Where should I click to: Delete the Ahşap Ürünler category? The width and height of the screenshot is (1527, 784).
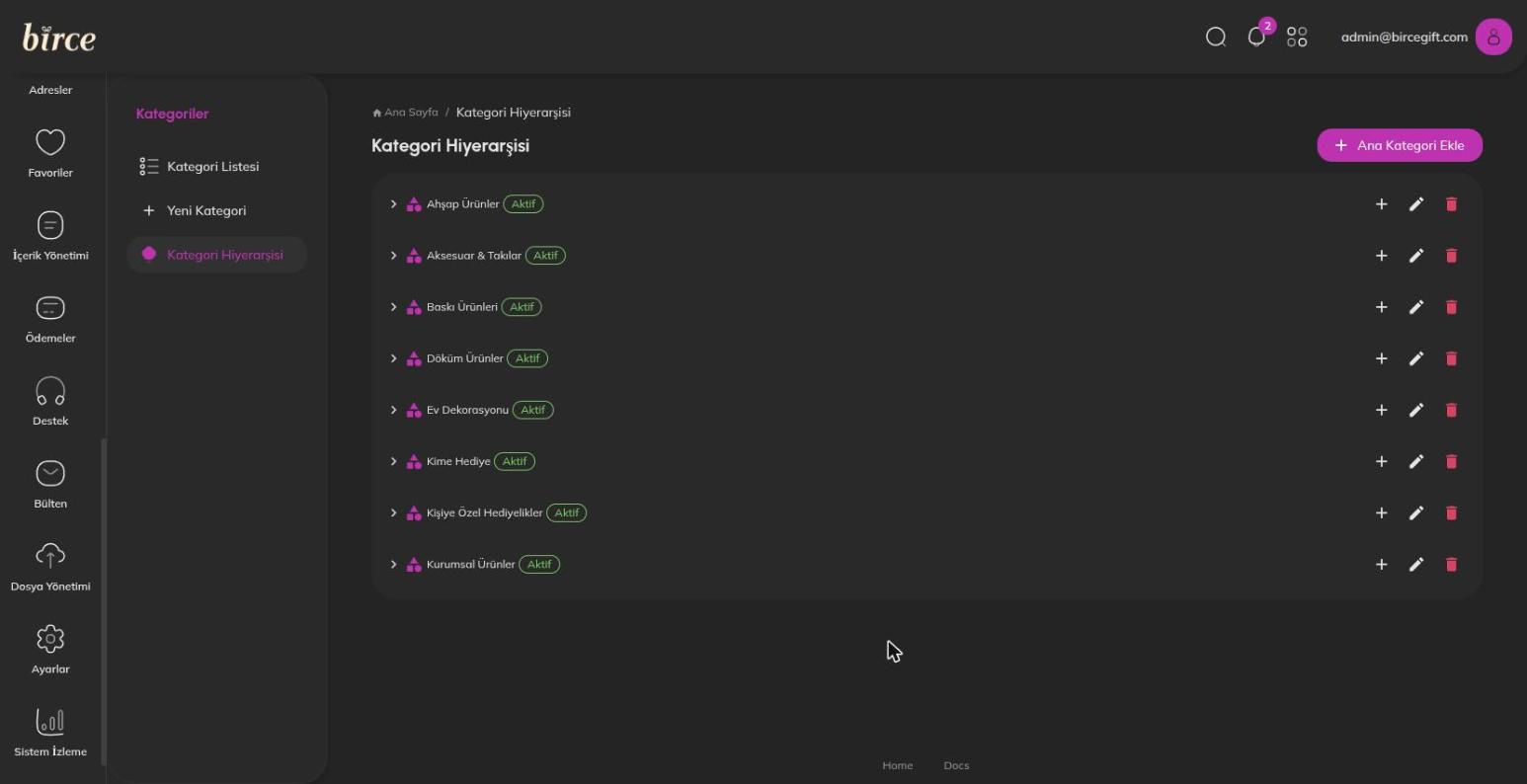coord(1451,204)
